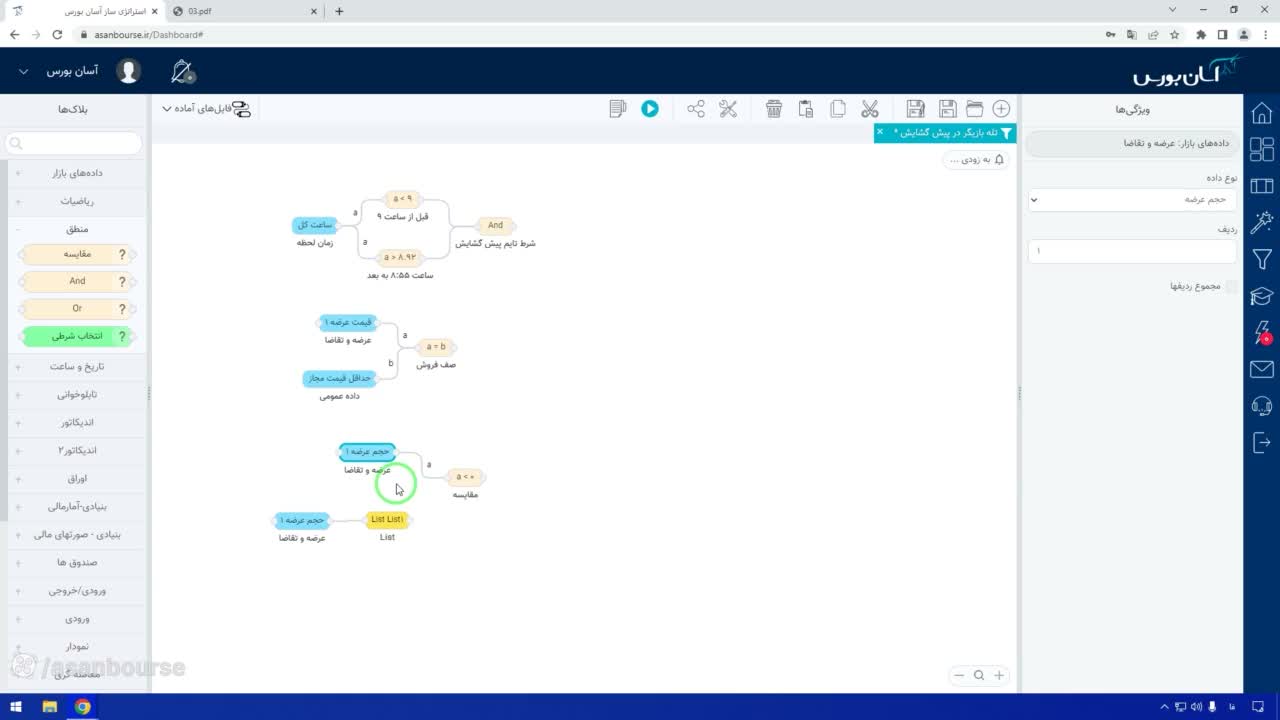This screenshot has width=1280, height=720.
Task: Collapse the منطق block category
Action: 77,229
